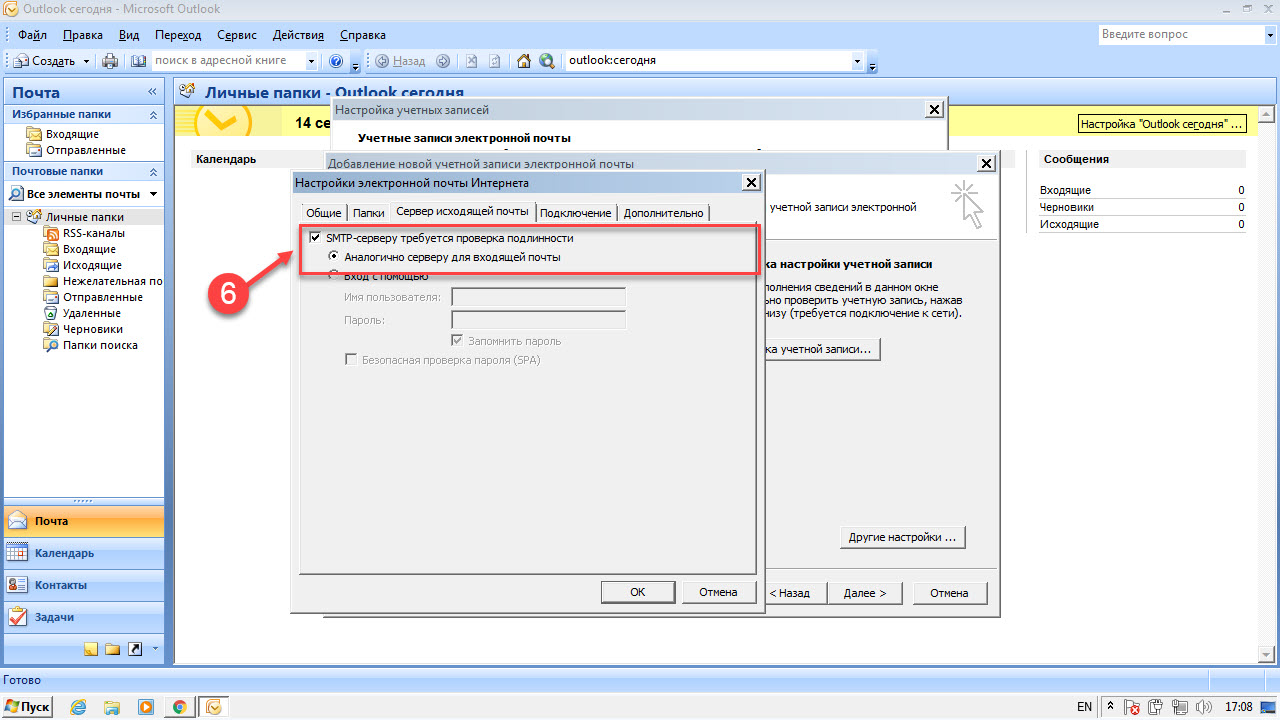
Task: Toggle Безопасная проверка пароля (SPA) checkbox
Action: [351, 360]
